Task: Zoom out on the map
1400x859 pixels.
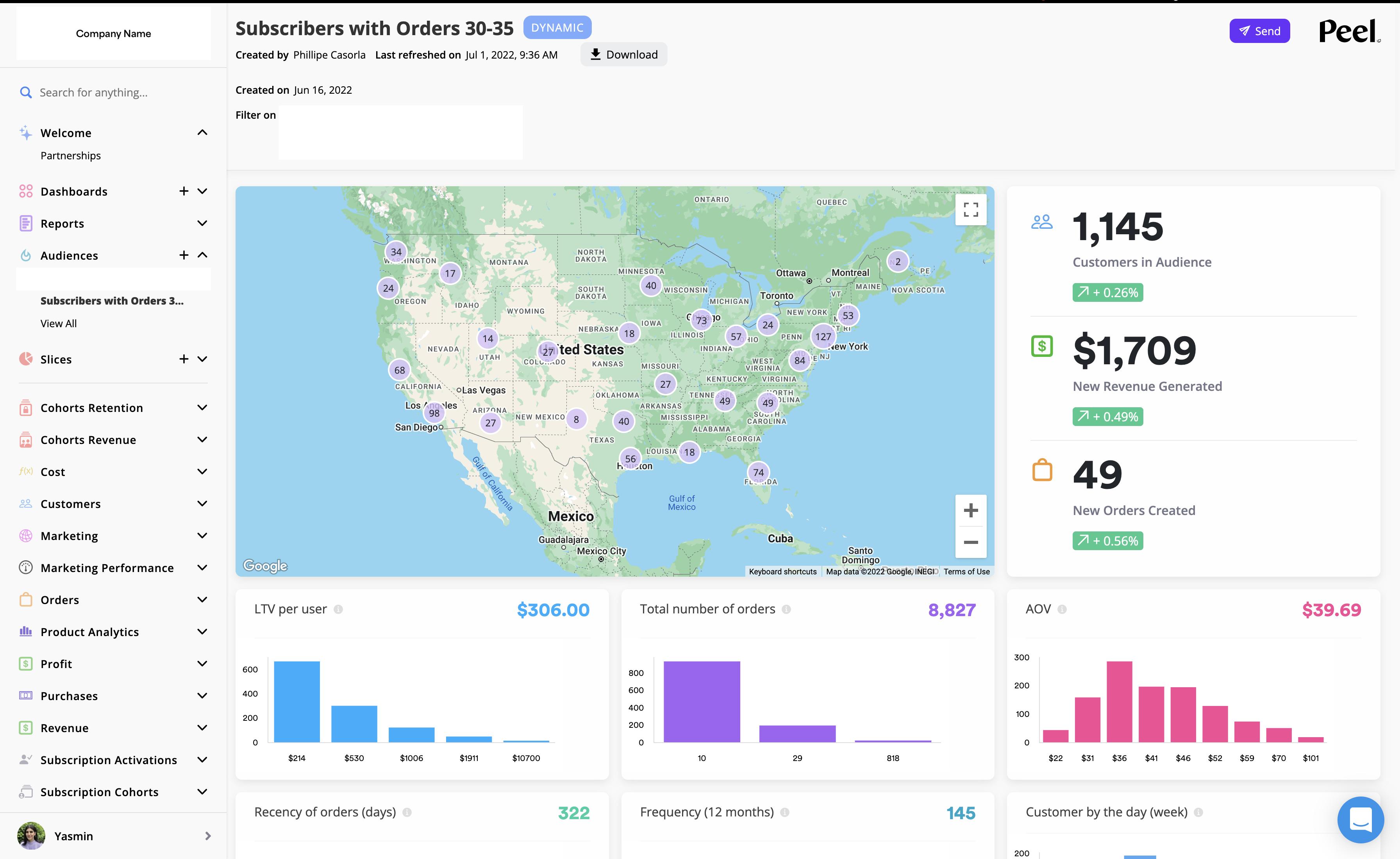Action: (970, 542)
